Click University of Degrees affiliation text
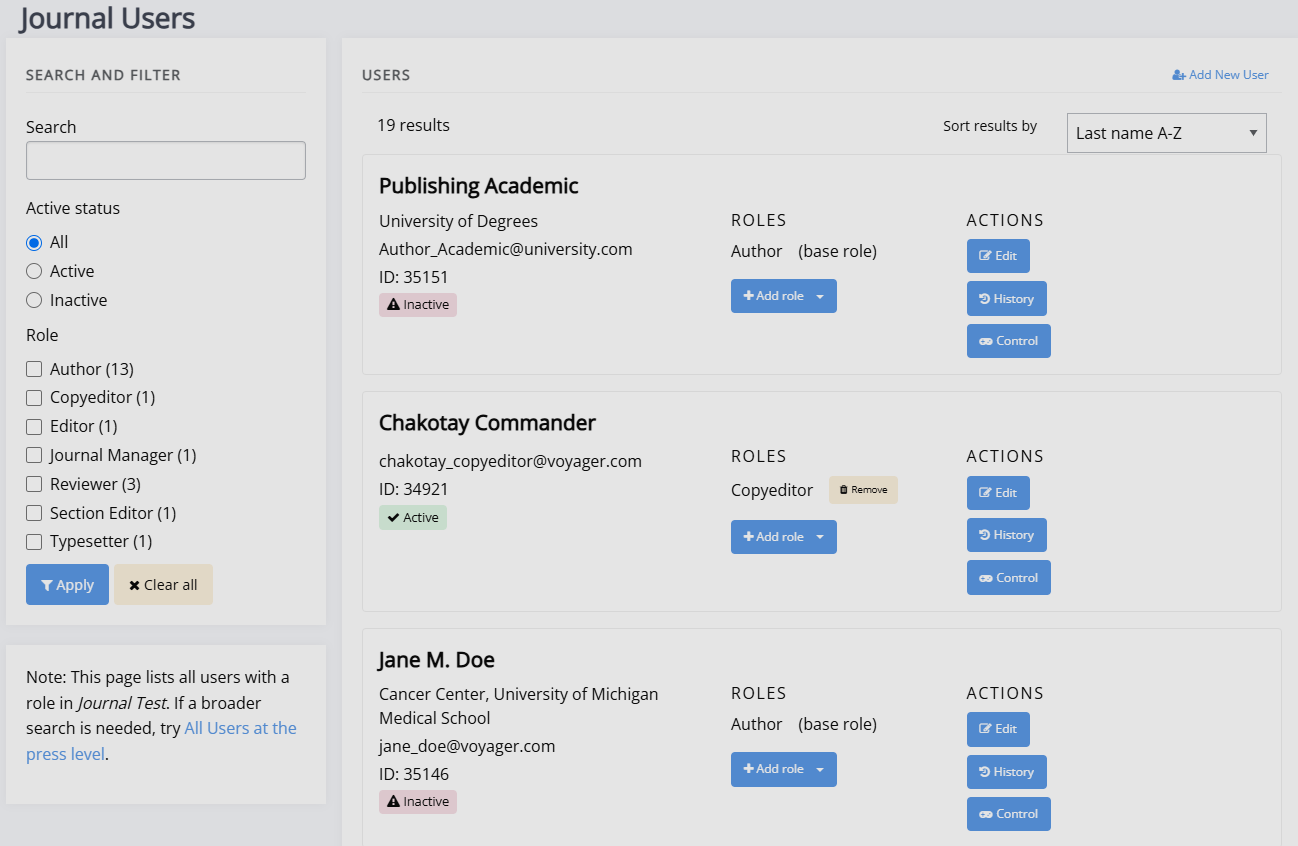The width and height of the screenshot is (1298, 846). point(458,221)
